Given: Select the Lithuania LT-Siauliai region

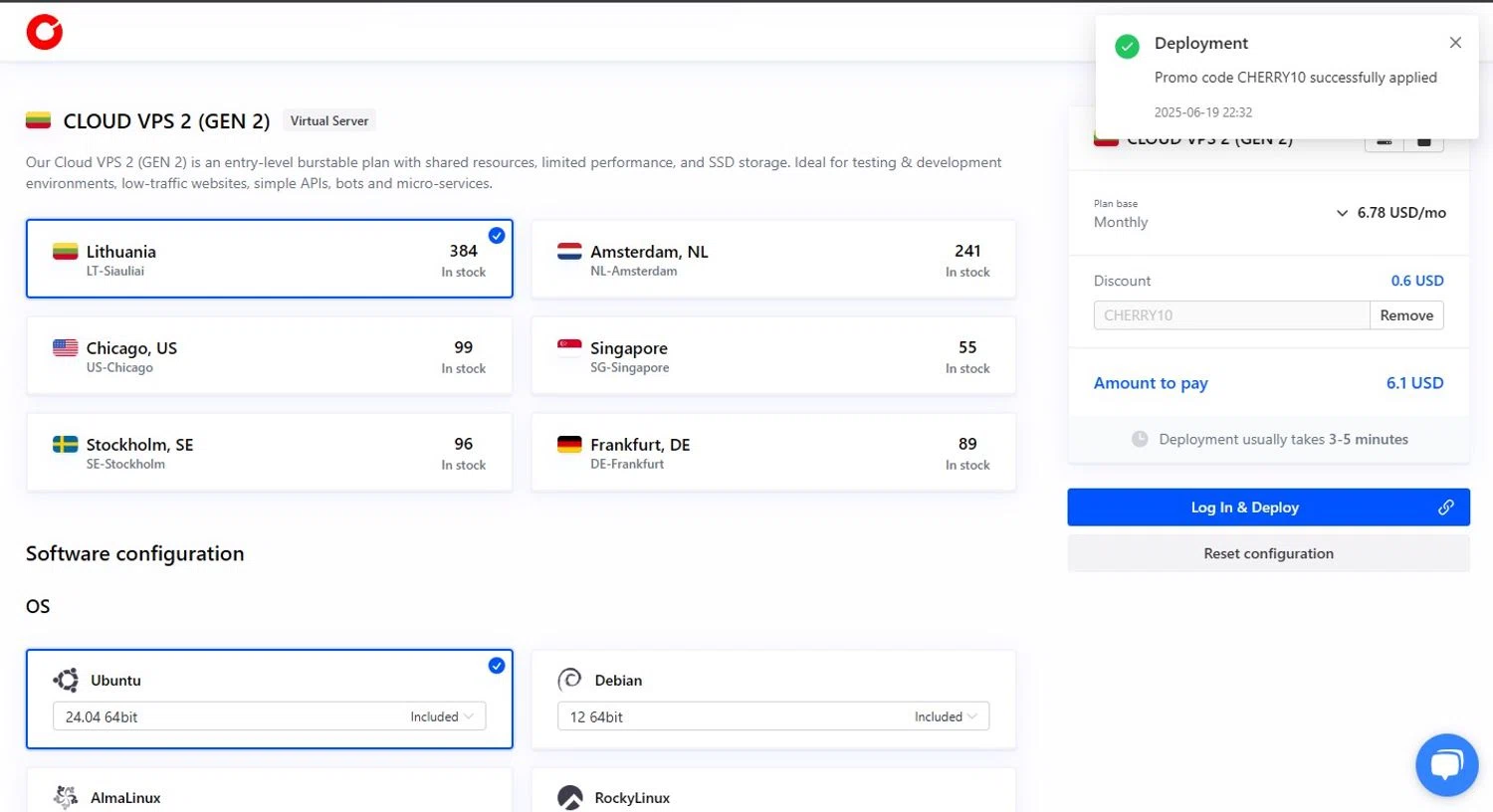Looking at the screenshot, I should click(x=270, y=259).
